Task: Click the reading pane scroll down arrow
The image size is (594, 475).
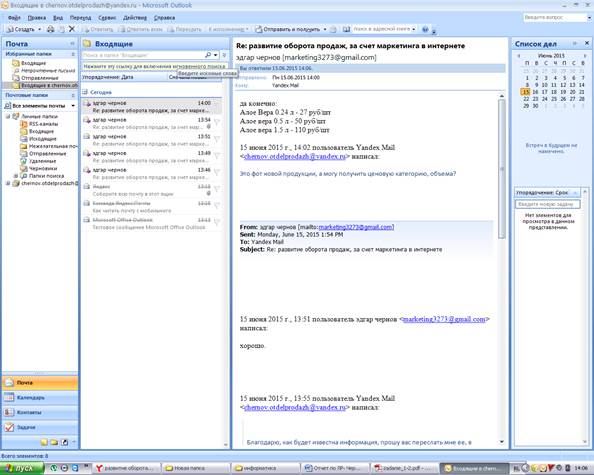Action: click(502, 442)
